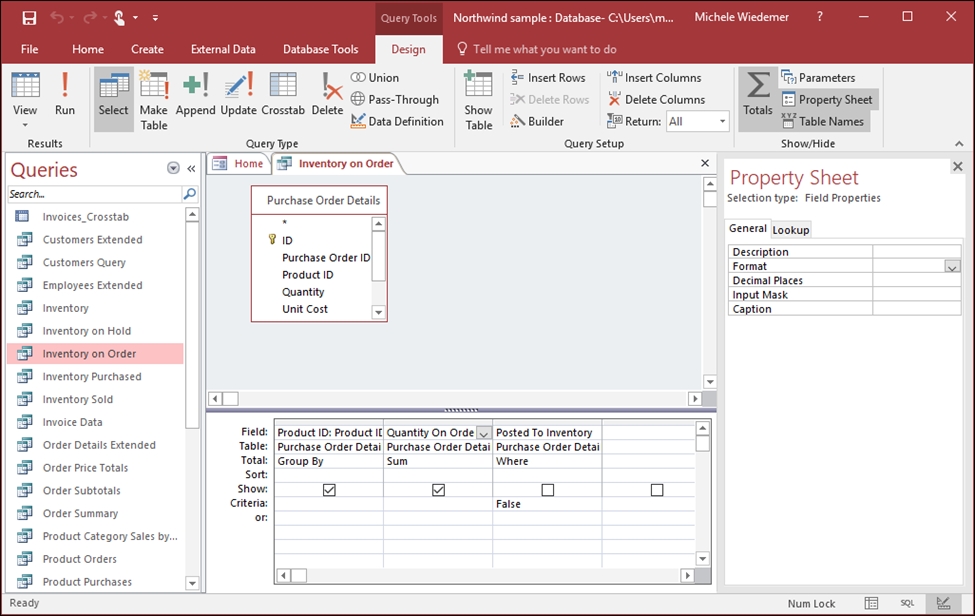975x616 pixels.
Task: Open the Order Summary query
Action: pyautogui.click(x=80, y=513)
